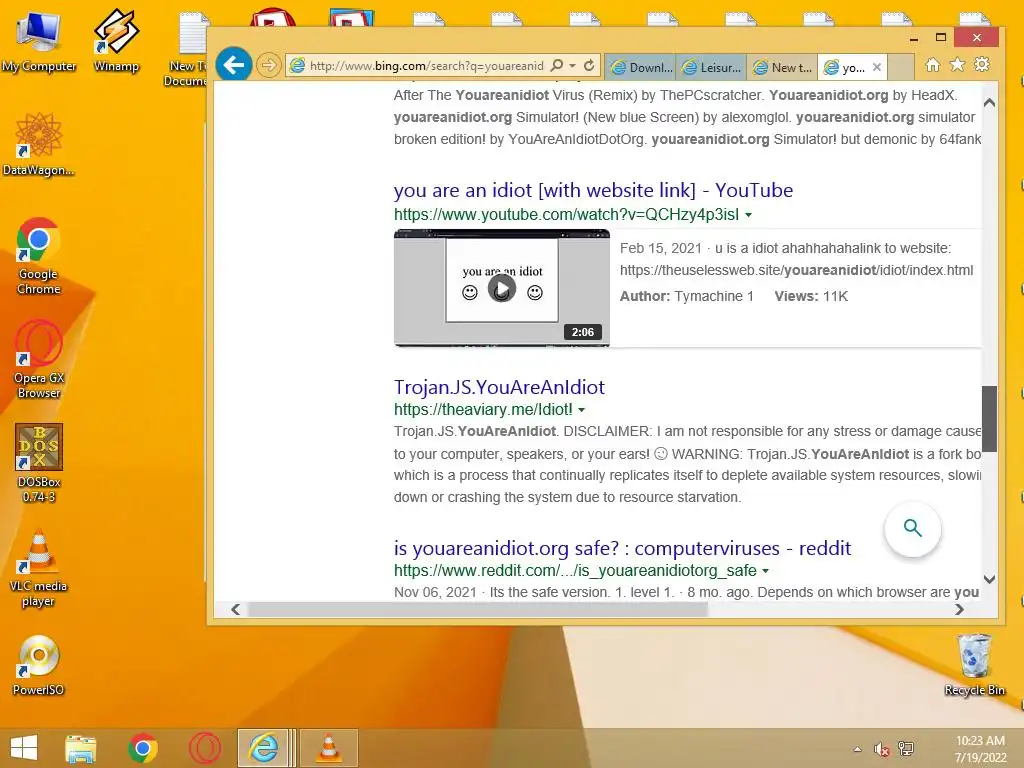Viewport: 1024px width, 768px height.
Task: Switch to the New t... browser tab
Action: pyautogui.click(x=782, y=67)
